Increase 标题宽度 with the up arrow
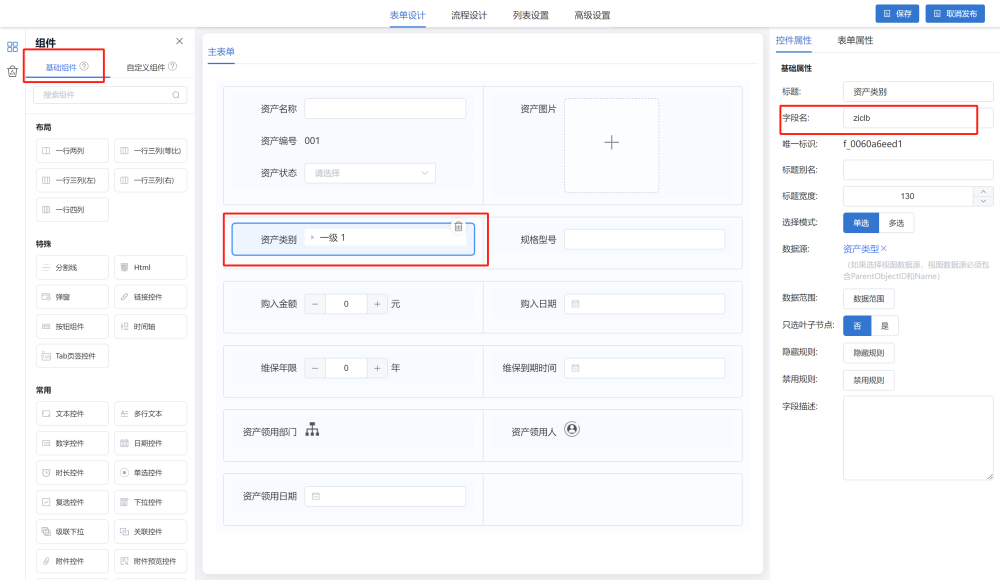 coord(983,191)
